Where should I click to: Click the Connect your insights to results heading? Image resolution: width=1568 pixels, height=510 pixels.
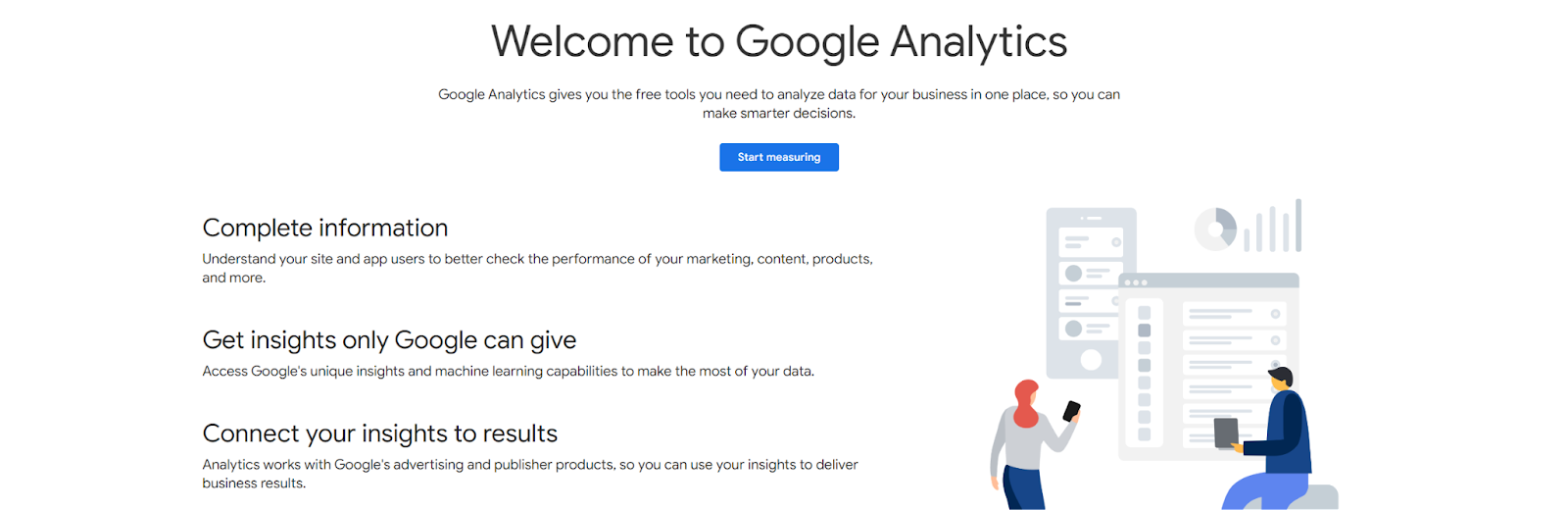pyautogui.click(x=380, y=433)
